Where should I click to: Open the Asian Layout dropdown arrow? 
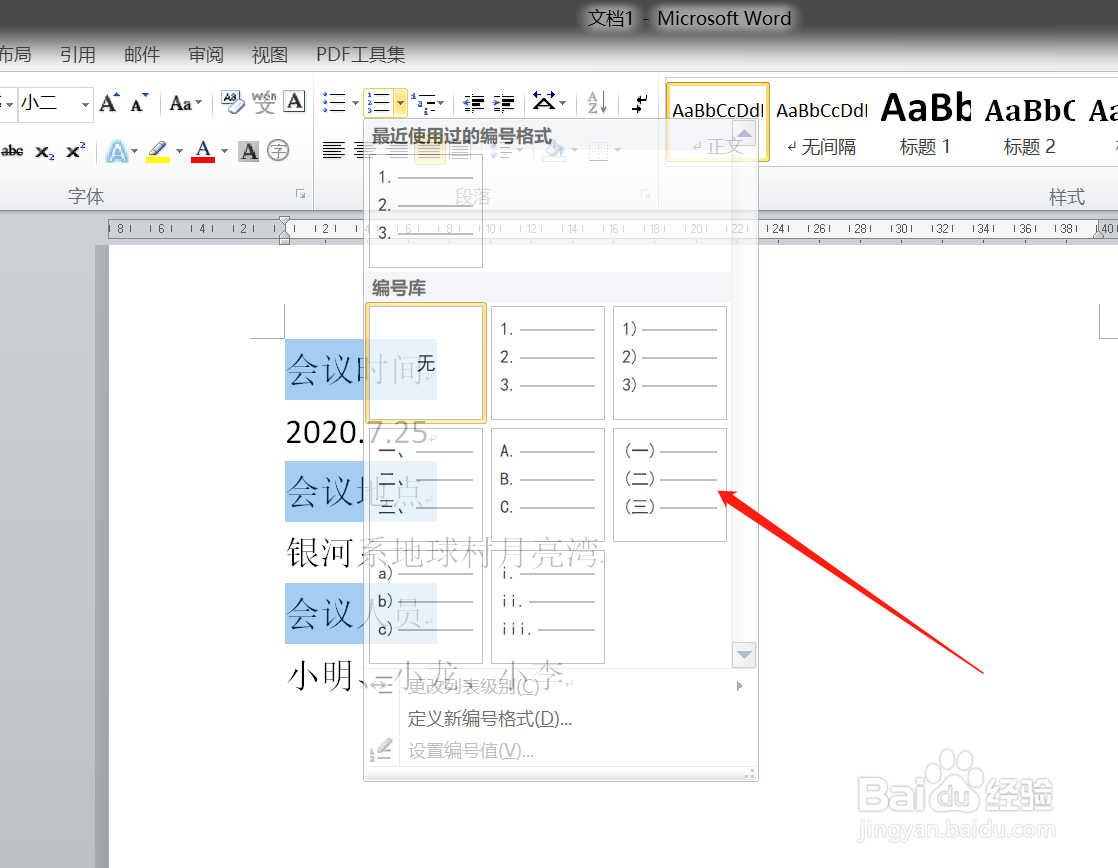pyautogui.click(x=563, y=103)
